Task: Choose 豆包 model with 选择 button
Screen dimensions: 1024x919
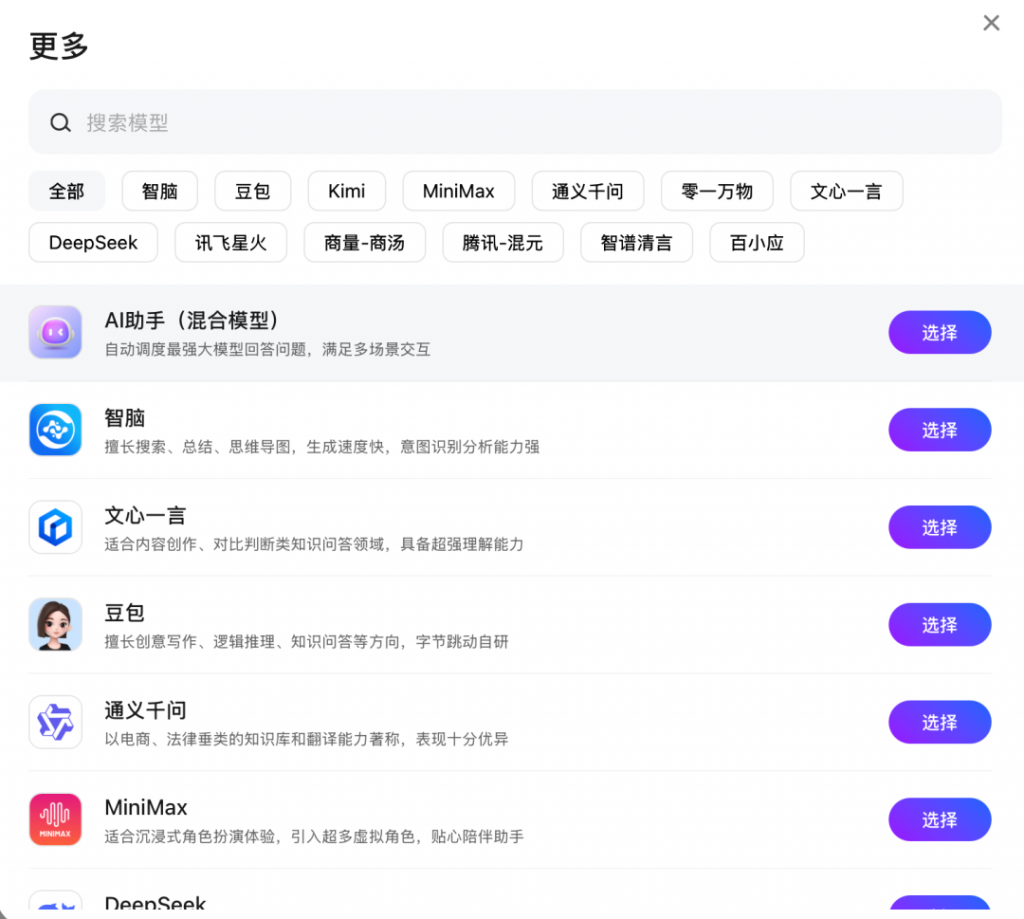Action: 940,624
